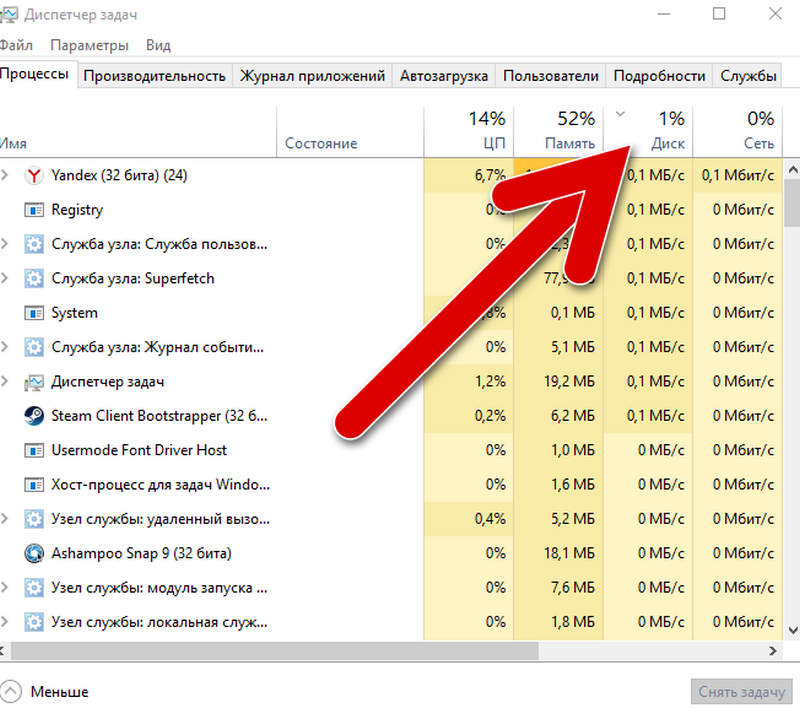Select the Registry process name
This screenshot has height=714, width=800.
[x=77, y=210]
